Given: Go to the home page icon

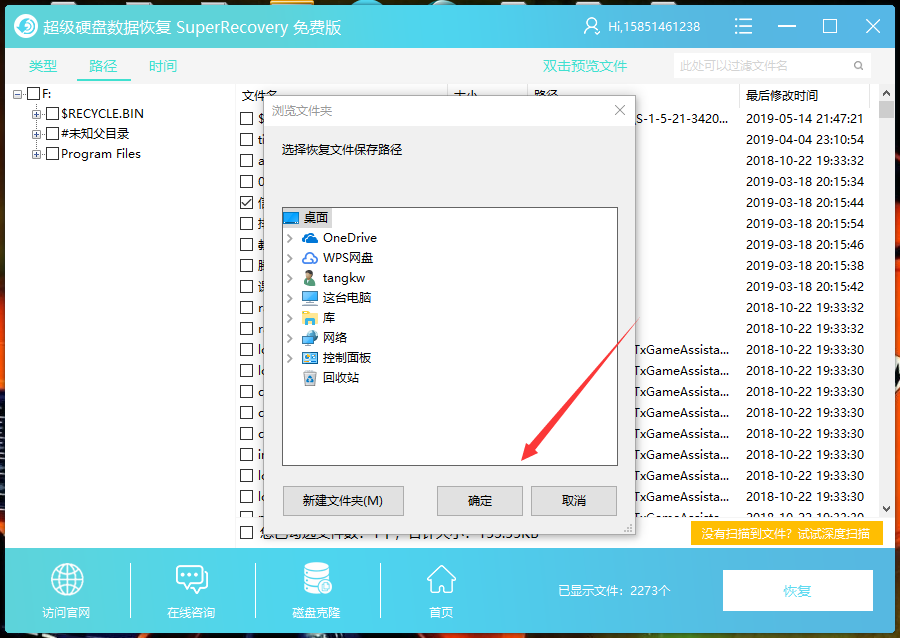Looking at the screenshot, I should [441, 579].
